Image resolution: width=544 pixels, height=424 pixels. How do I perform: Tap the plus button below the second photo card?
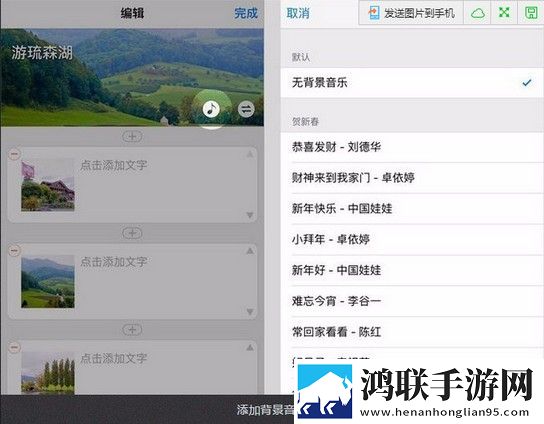(x=132, y=330)
